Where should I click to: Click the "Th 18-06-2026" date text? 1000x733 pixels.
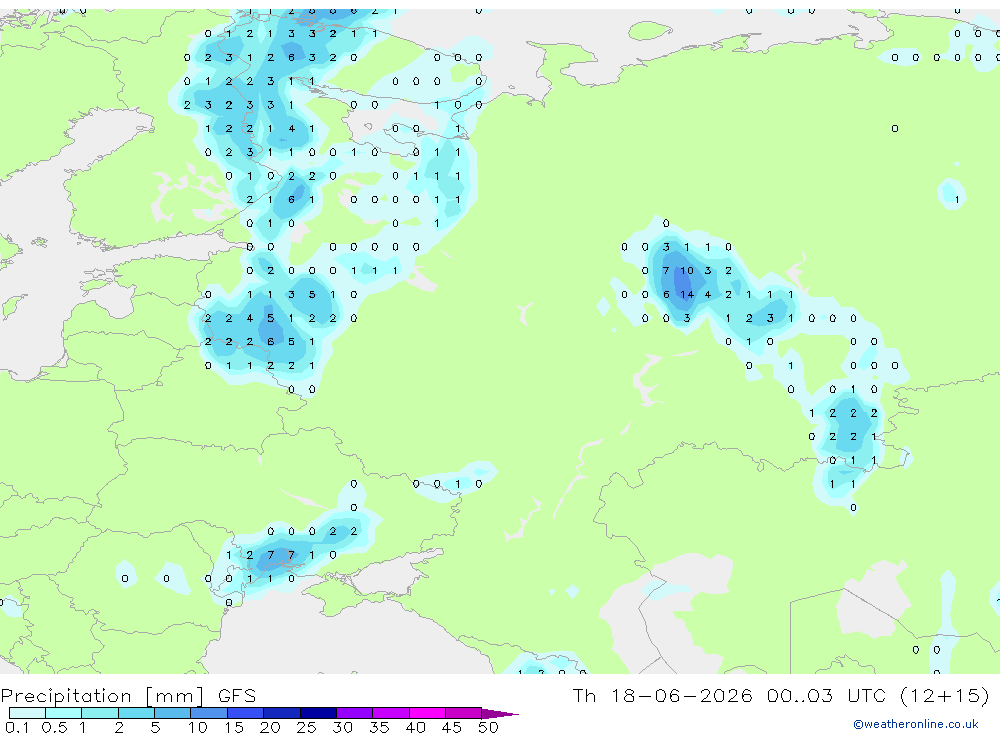(663, 695)
